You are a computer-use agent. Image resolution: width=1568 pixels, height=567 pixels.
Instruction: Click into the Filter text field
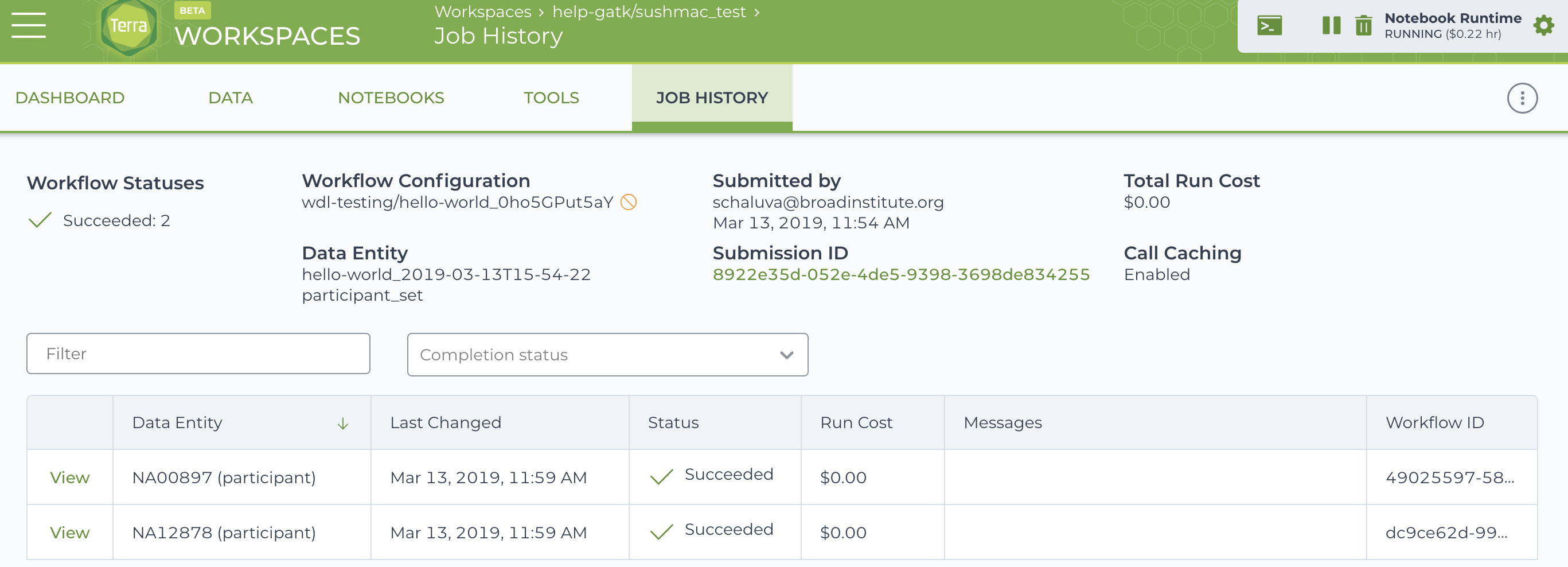pyautogui.click(x=198, y=354)
